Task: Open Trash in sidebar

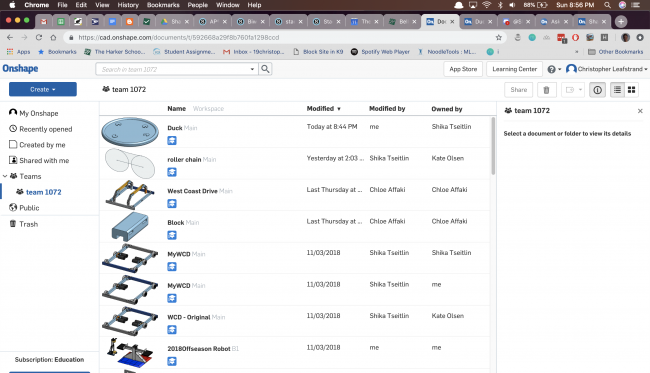Action: [x=24, y=224]
